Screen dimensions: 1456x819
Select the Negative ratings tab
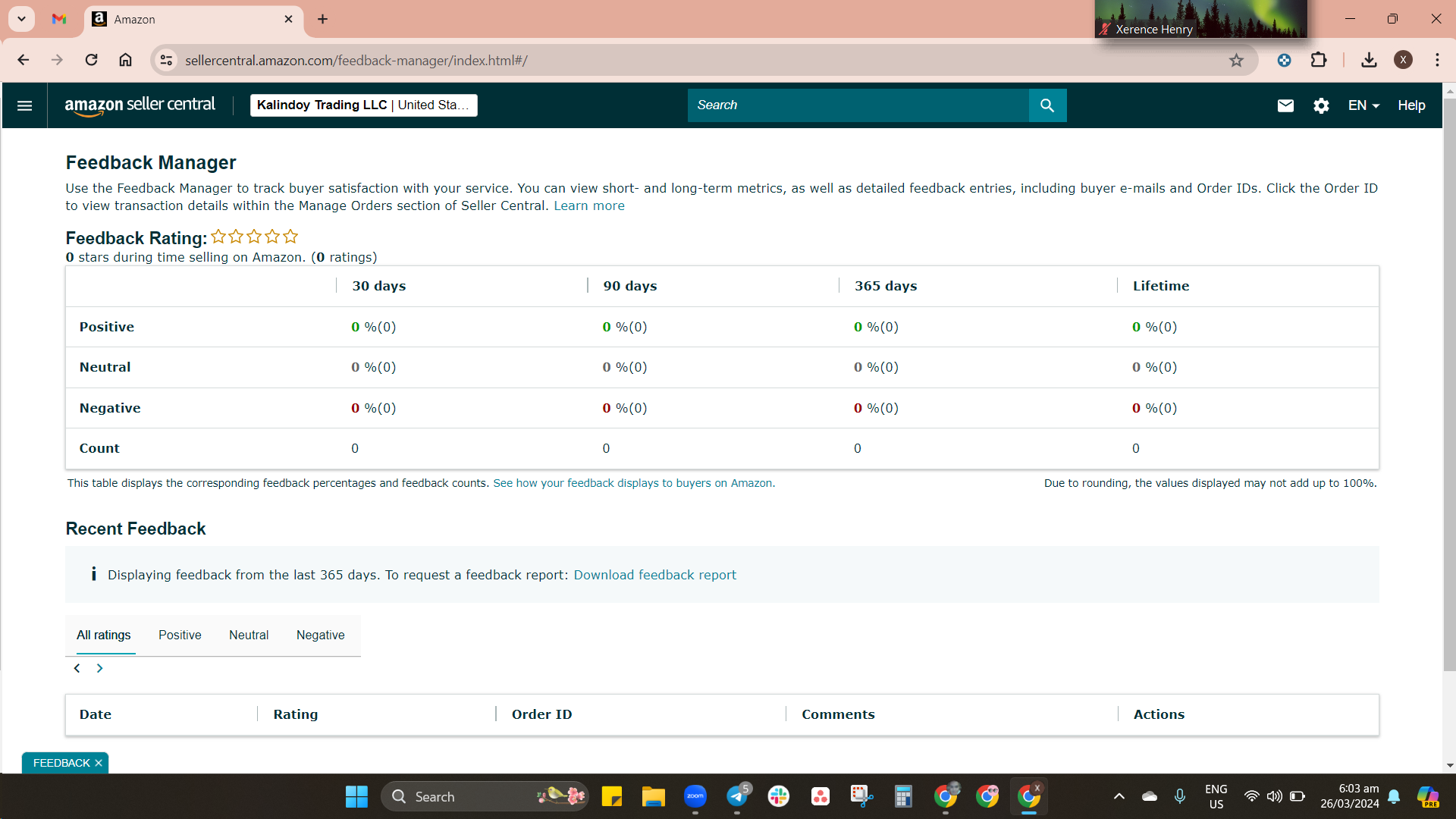[320, 635]
